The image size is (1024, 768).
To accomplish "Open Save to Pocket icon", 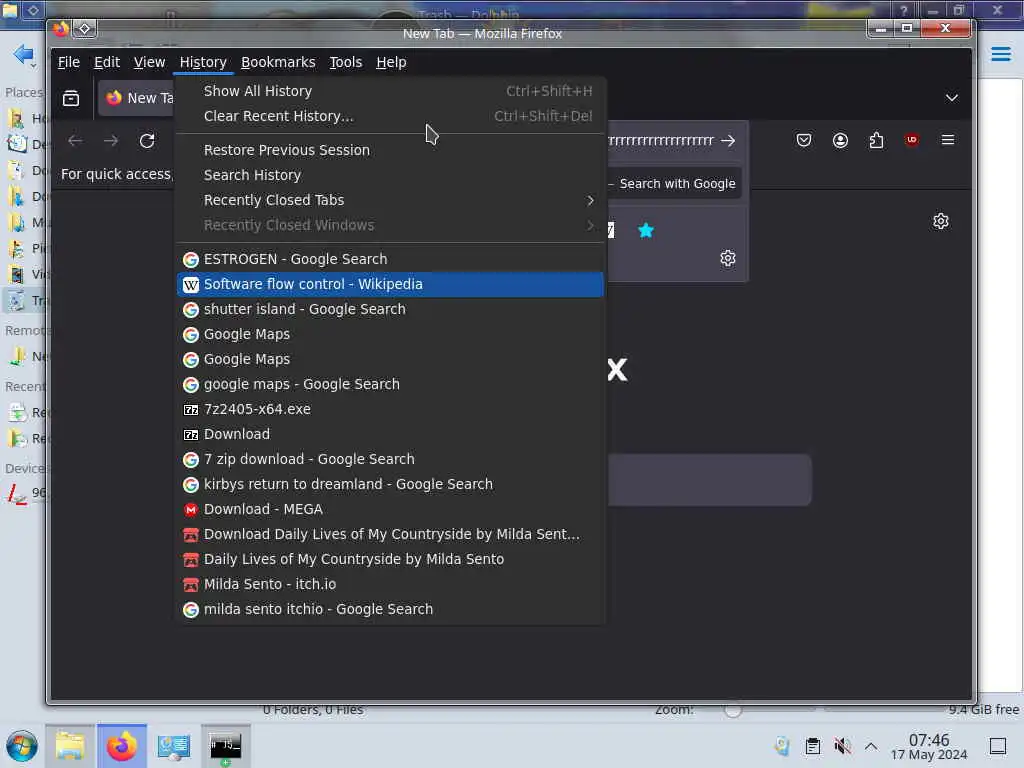I will tap(804, 140).
